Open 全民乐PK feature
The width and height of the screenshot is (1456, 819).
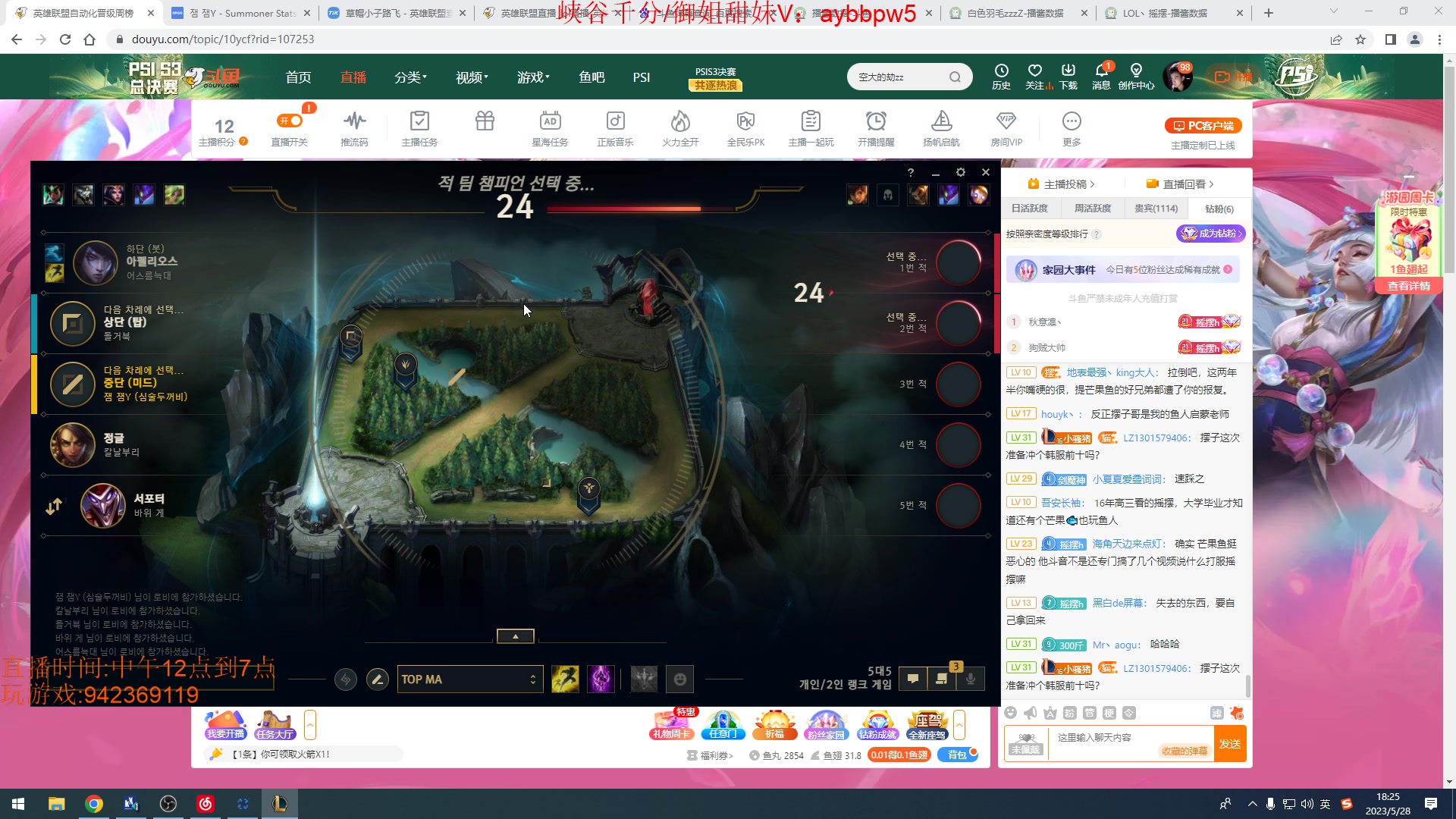click(745, 121)
